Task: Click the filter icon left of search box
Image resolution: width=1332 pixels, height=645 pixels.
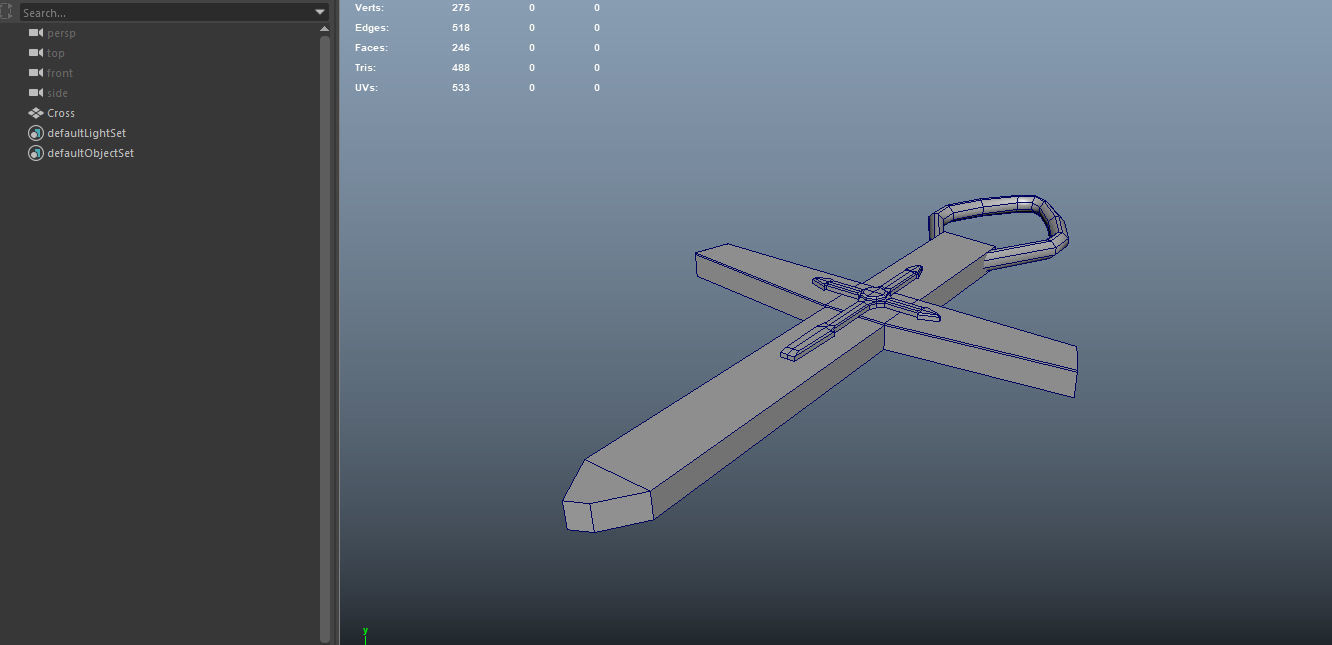Action: click(7, 12)
